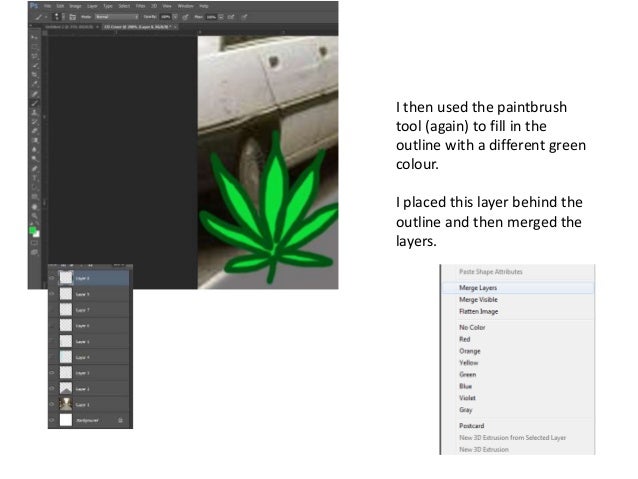Select the Spot Healing Brush tool
Image resolution: width=638 pixels, height=479 pixels.
coord(35,94)
